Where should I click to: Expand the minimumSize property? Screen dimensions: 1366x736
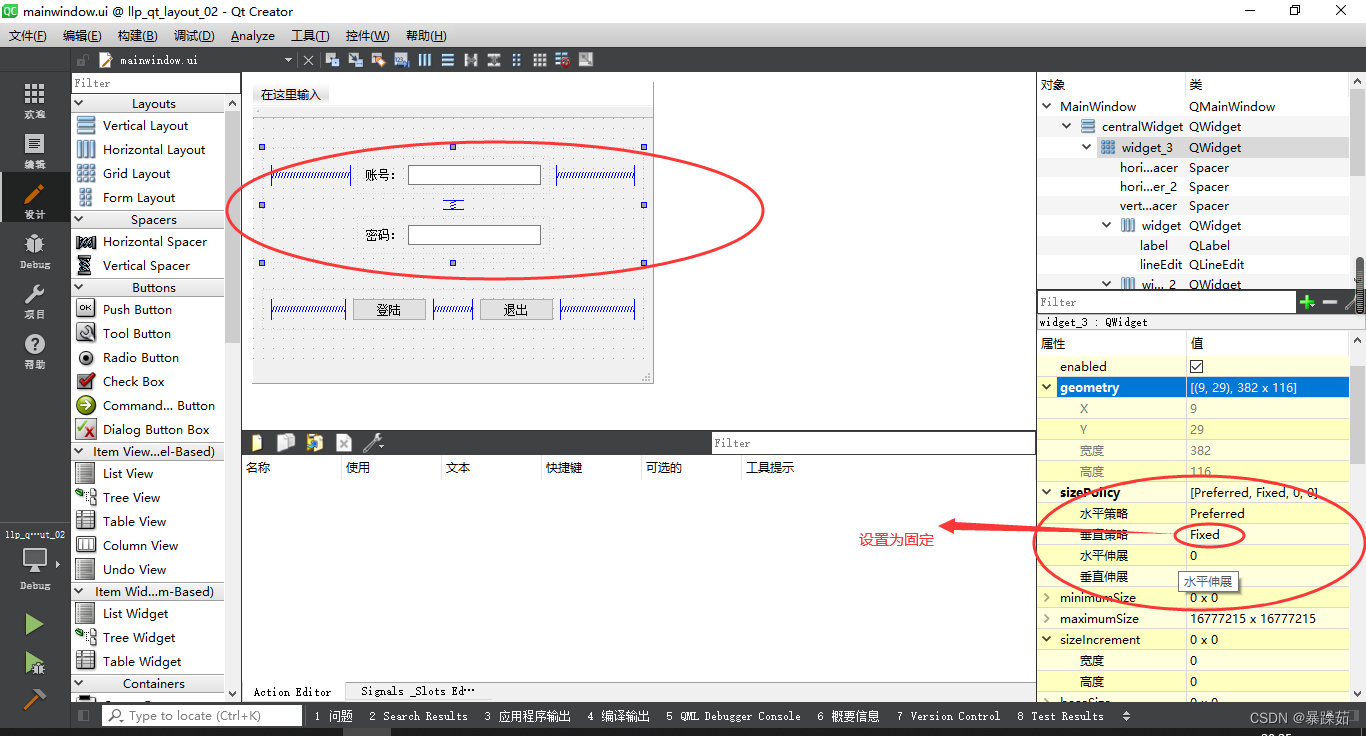(1047, 598)
